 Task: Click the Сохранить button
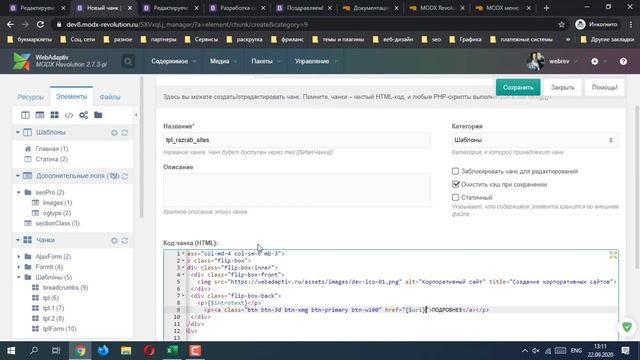(518, 87)
